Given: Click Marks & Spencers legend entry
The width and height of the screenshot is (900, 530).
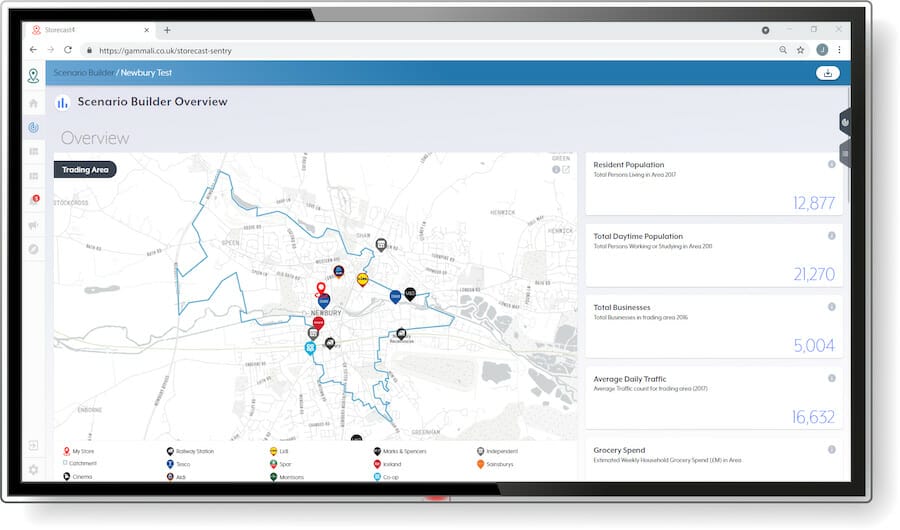Looking at the screenshot, I should coord(400,451).
